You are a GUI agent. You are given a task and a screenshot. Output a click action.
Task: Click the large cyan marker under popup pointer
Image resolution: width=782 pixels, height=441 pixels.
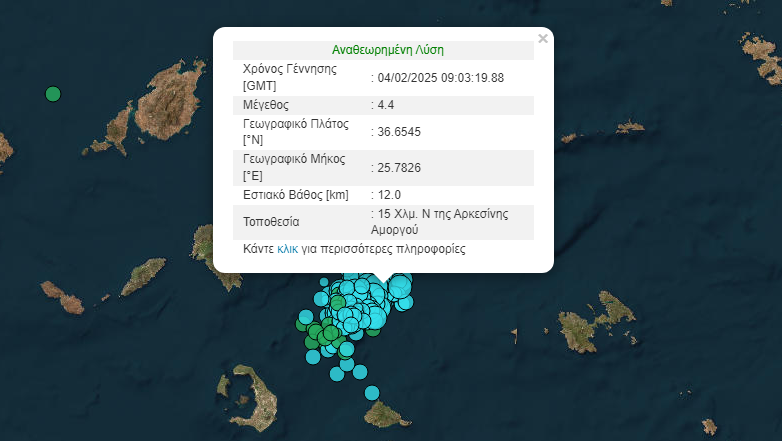tap(399, 288)
